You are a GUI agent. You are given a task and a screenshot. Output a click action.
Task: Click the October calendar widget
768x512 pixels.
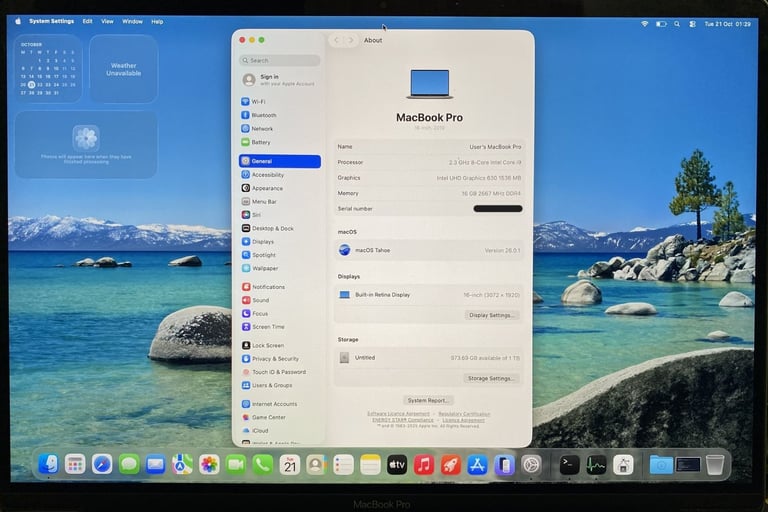pos(48,69)
